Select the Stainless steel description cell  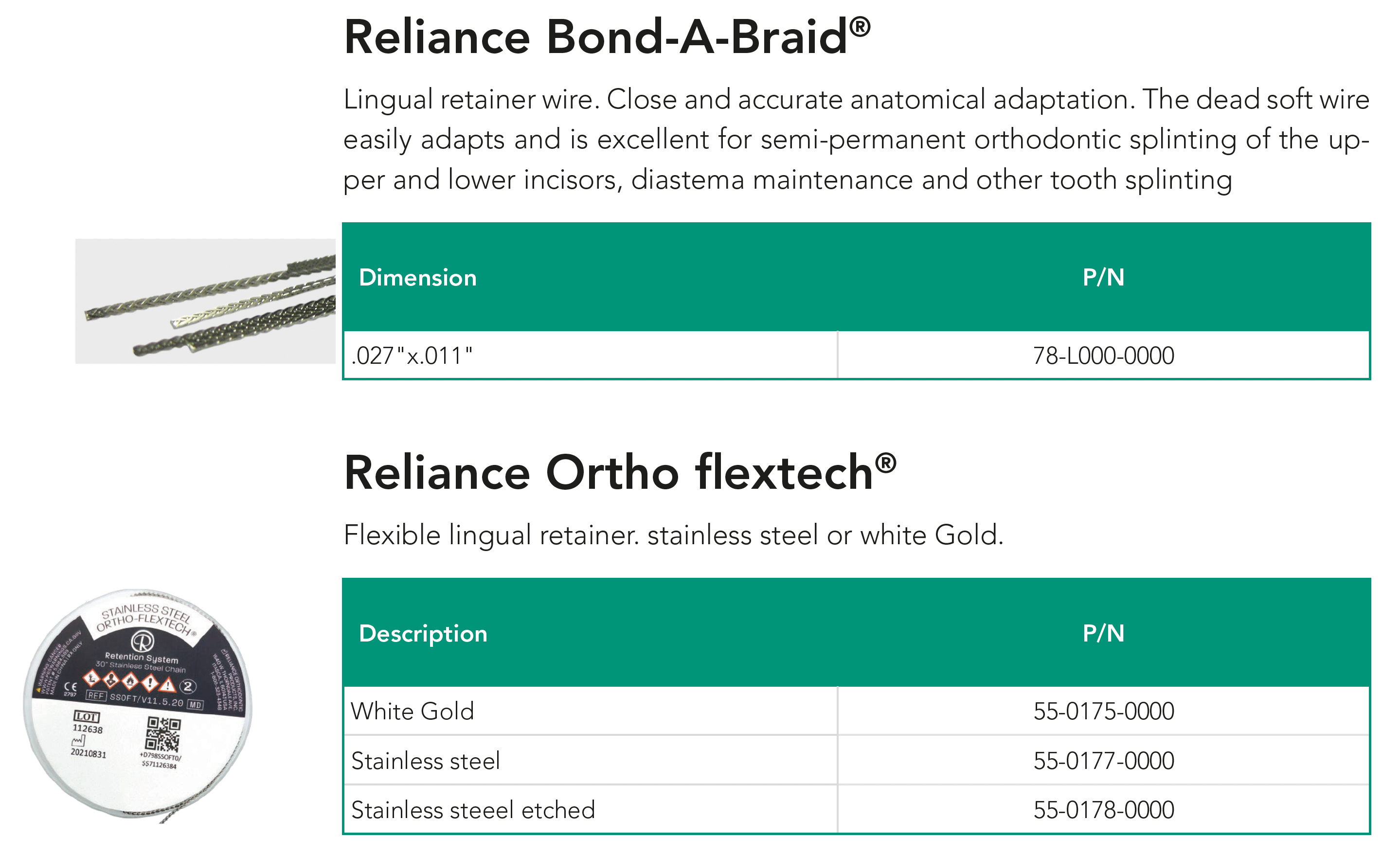point(426,761)
